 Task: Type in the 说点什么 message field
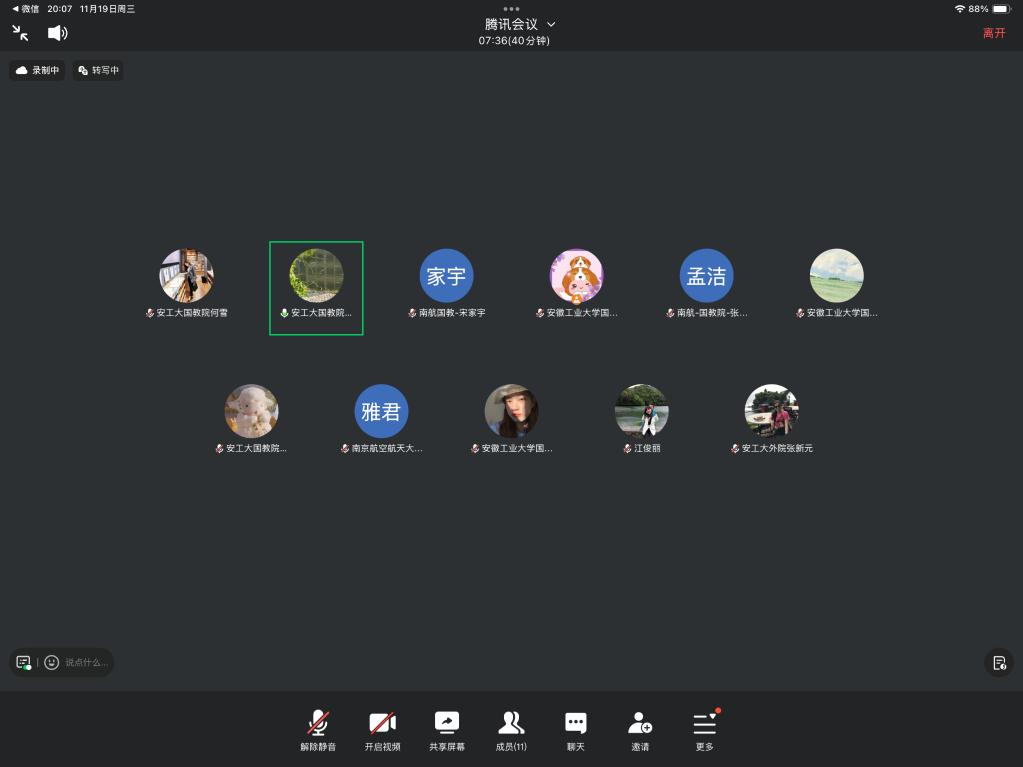coord(86,662)
